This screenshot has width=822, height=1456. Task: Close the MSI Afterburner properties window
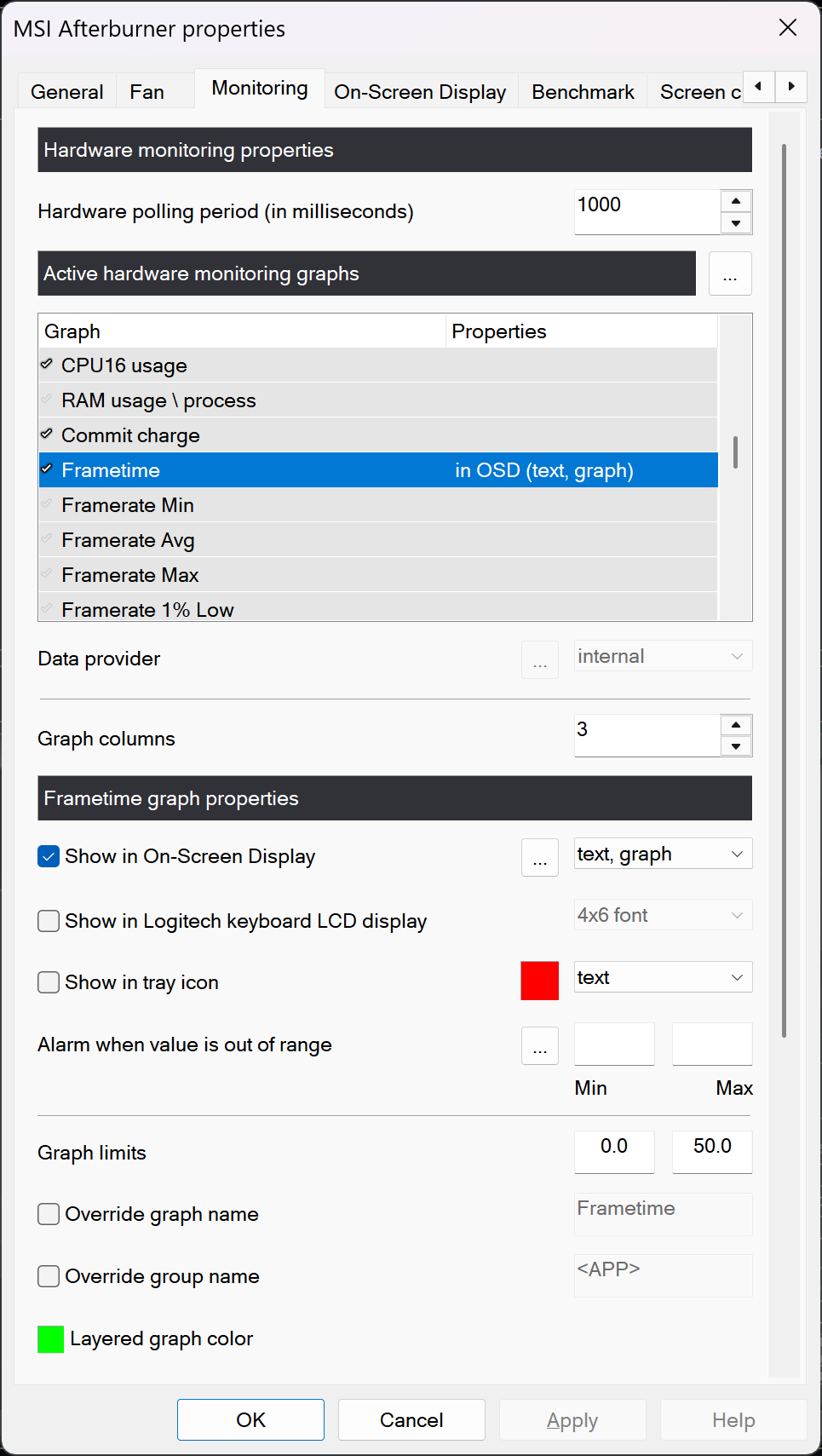click(788, 28)
